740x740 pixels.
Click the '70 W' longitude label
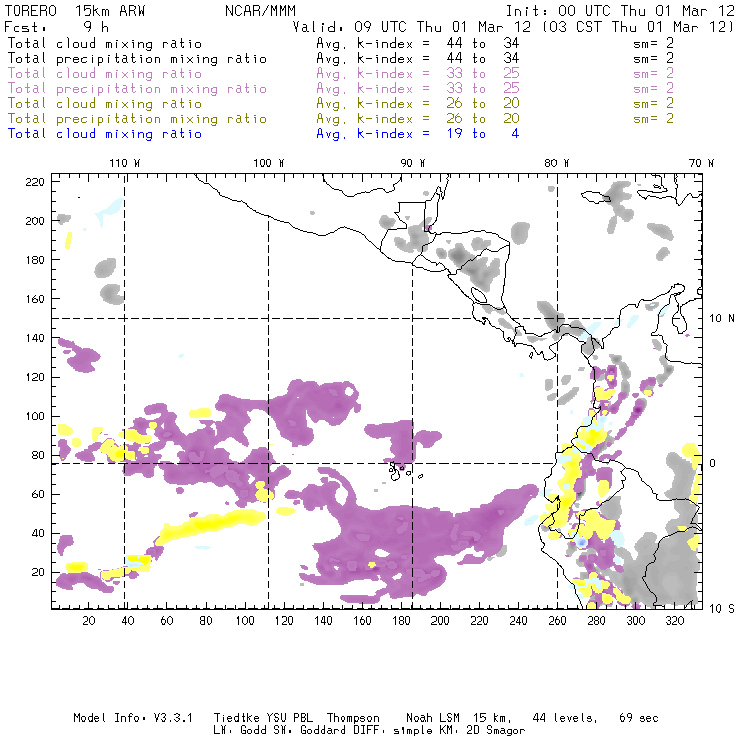701,163
